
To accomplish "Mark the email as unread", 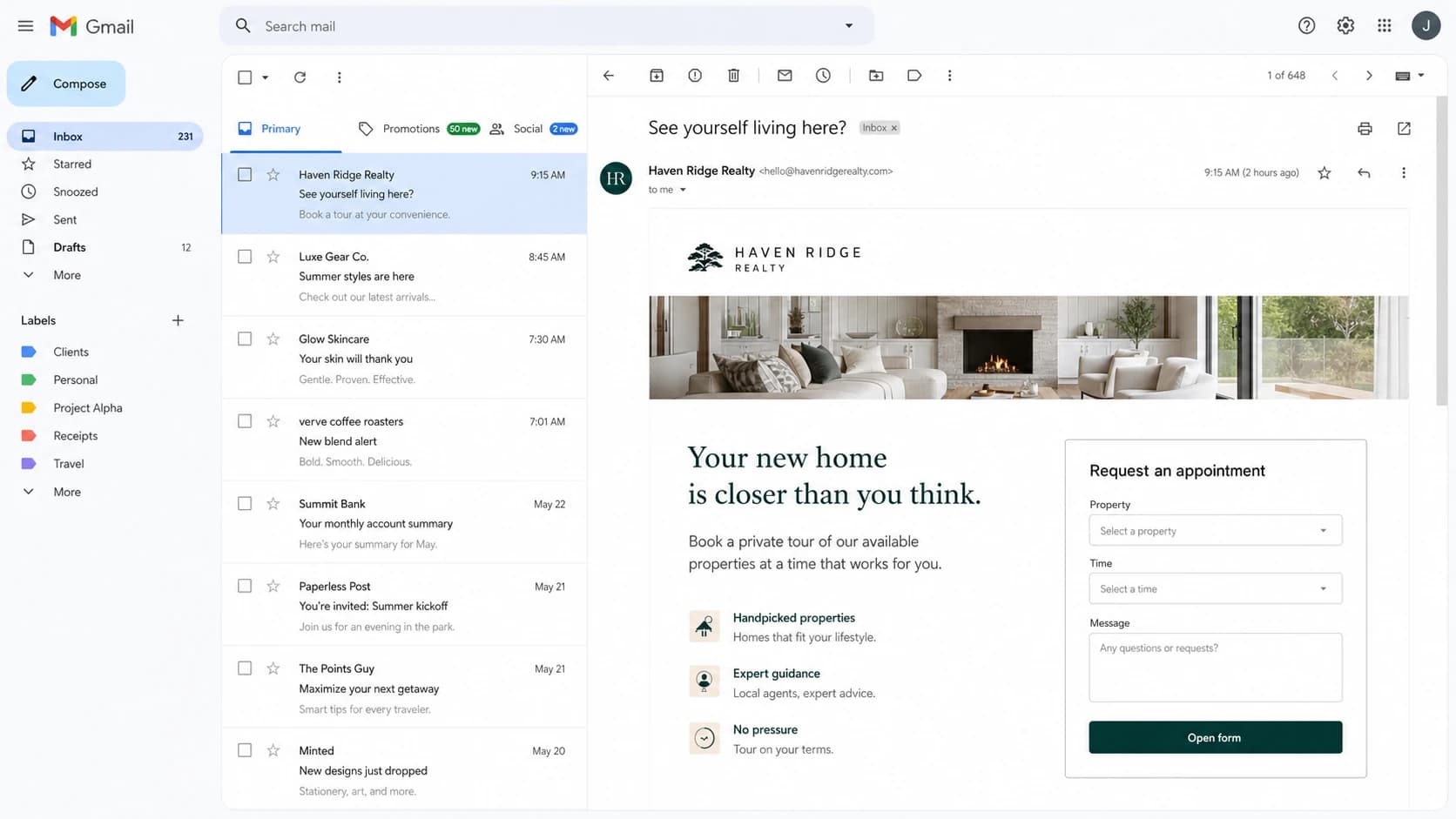I will point(785,76).
